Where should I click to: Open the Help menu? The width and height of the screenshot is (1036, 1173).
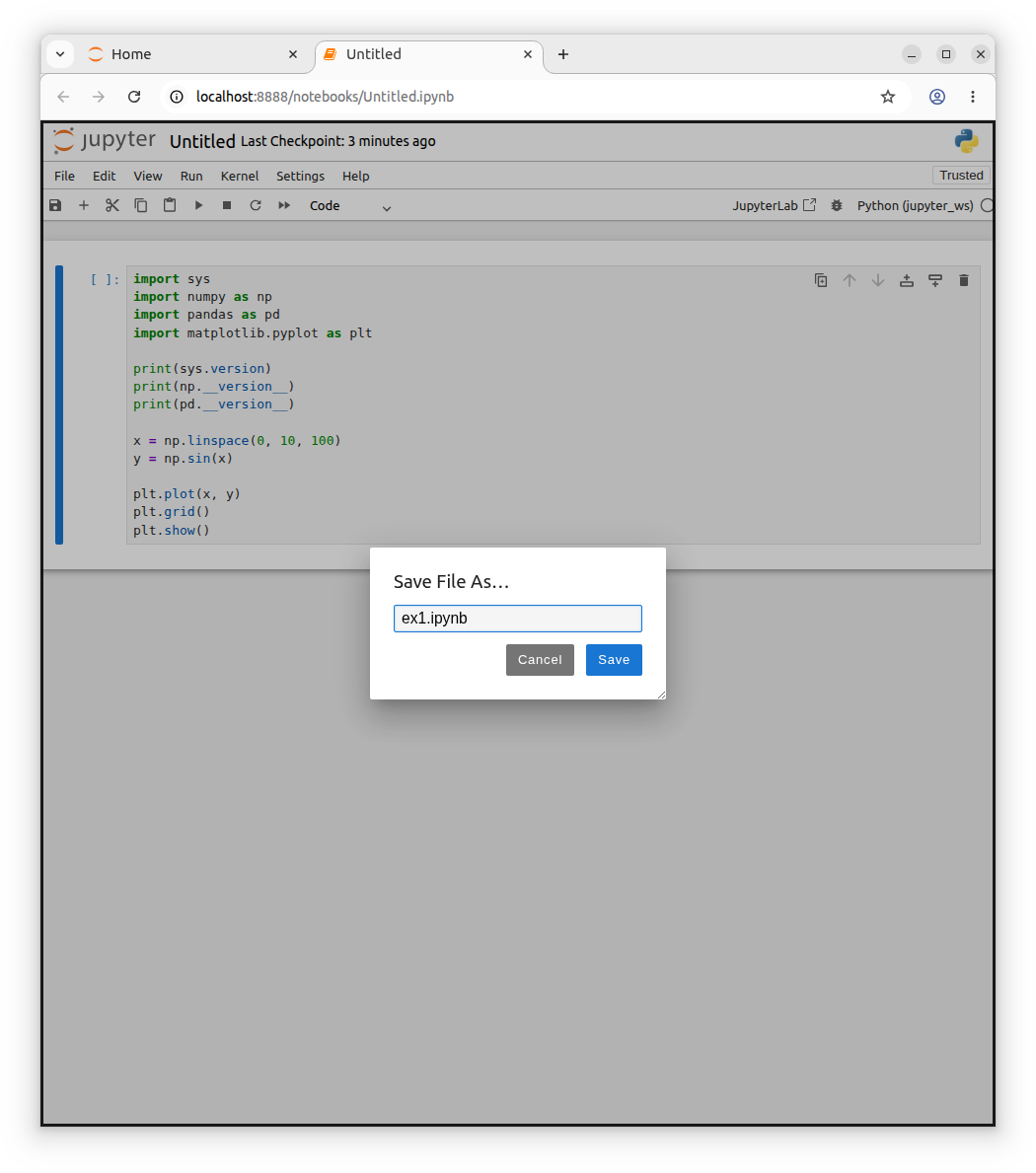[356, 176]
